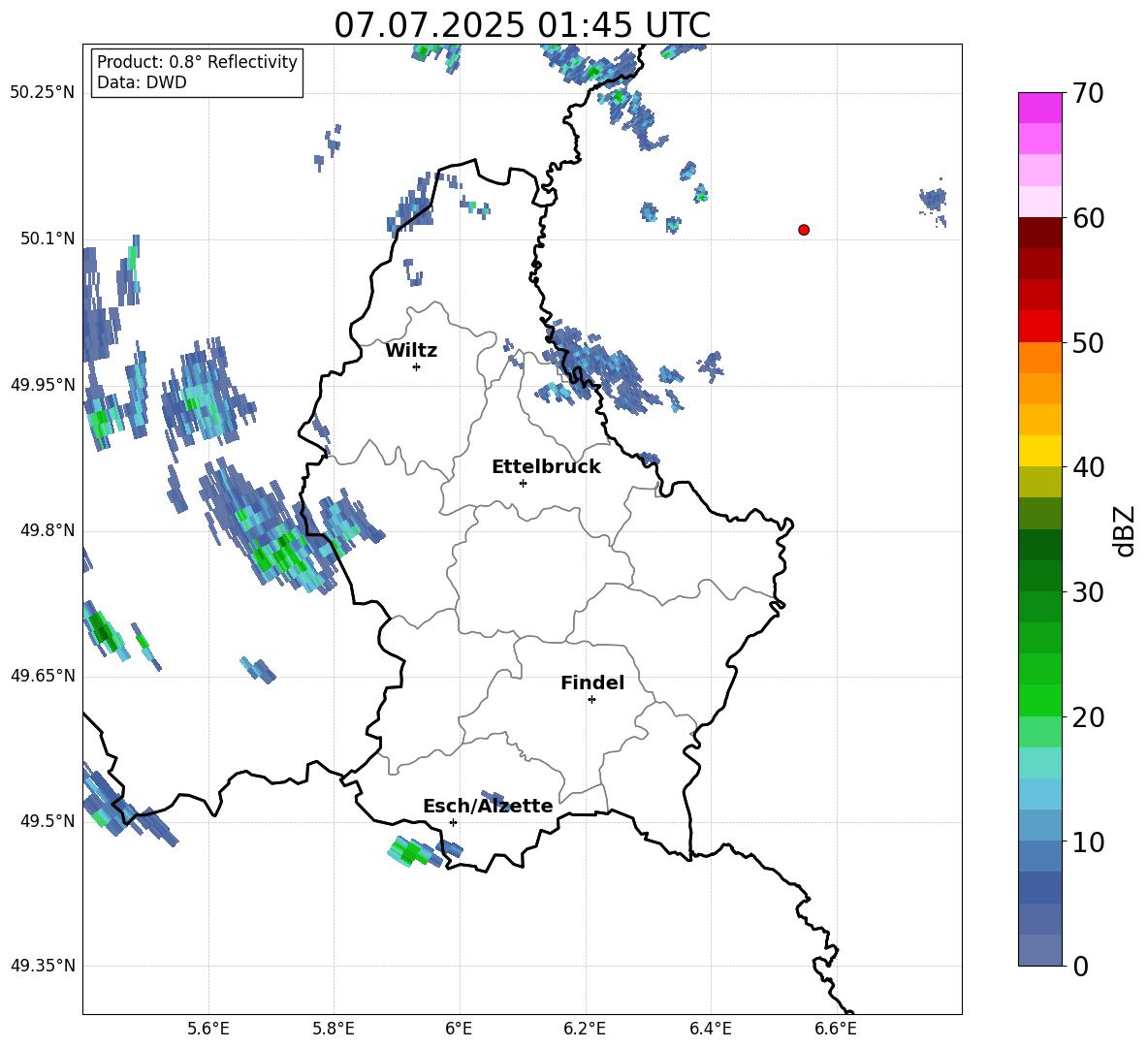Click the 6°E longitude label
Screen dimensions: 1148x1048
(459, 1029)
